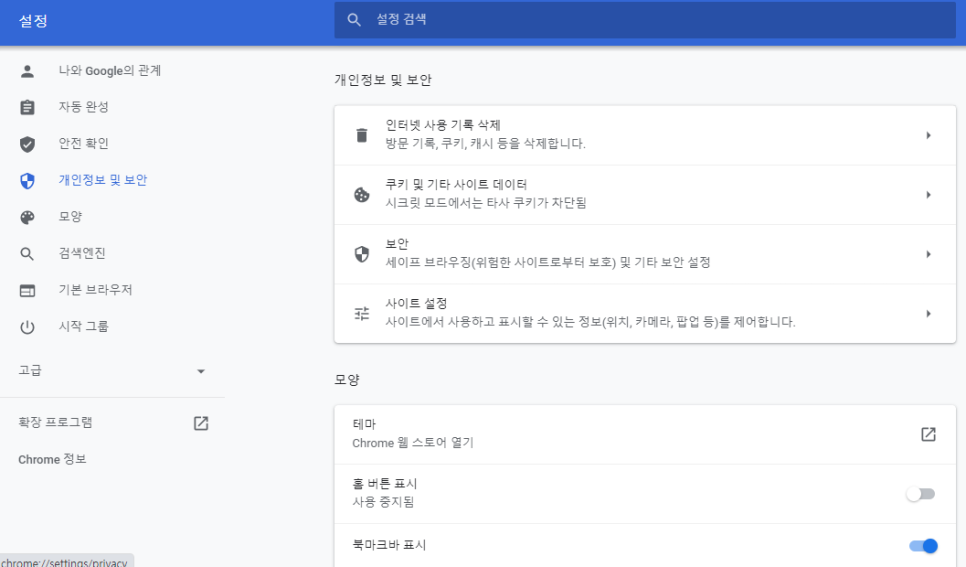Click the 사이트에서 사용하고 표시할 description text
Screen dimensions: 966x567
590,322
